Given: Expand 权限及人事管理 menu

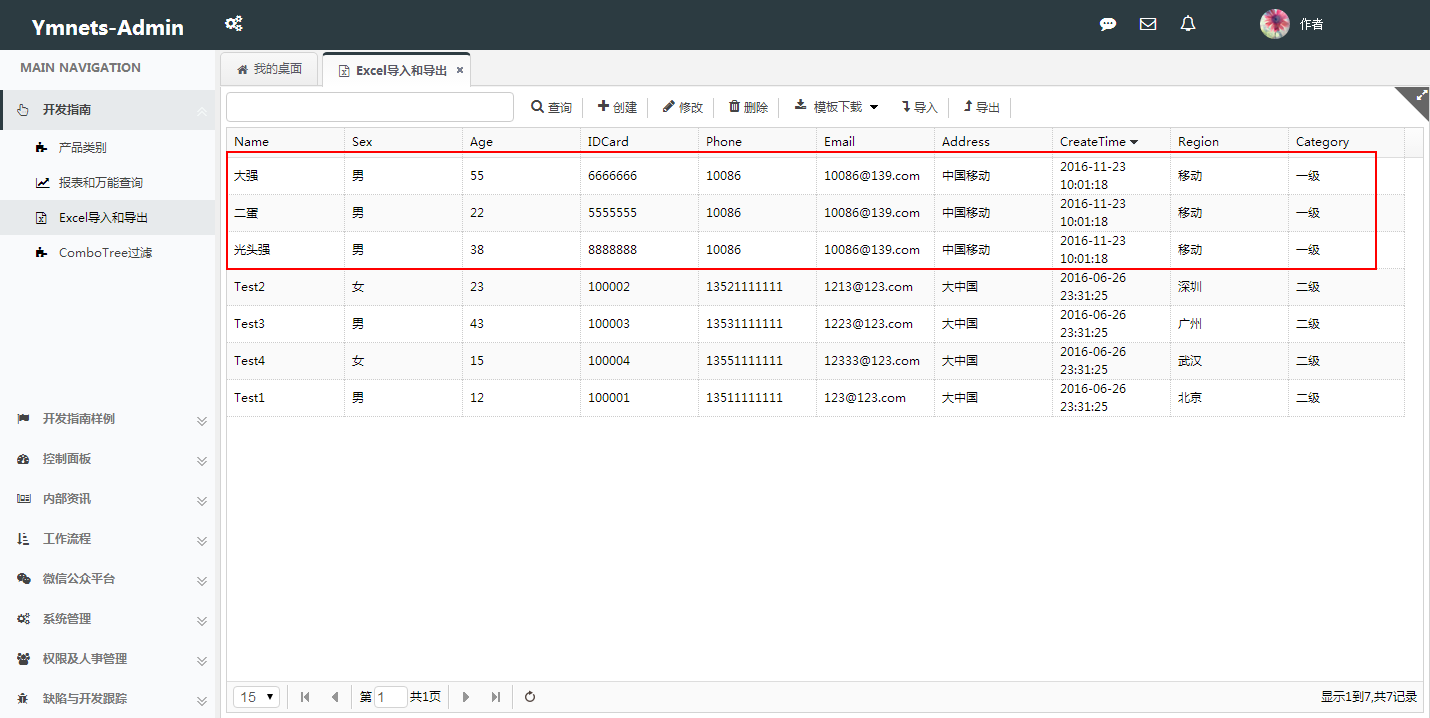Looking at the screenshot, I should click(x=108, y=659).
